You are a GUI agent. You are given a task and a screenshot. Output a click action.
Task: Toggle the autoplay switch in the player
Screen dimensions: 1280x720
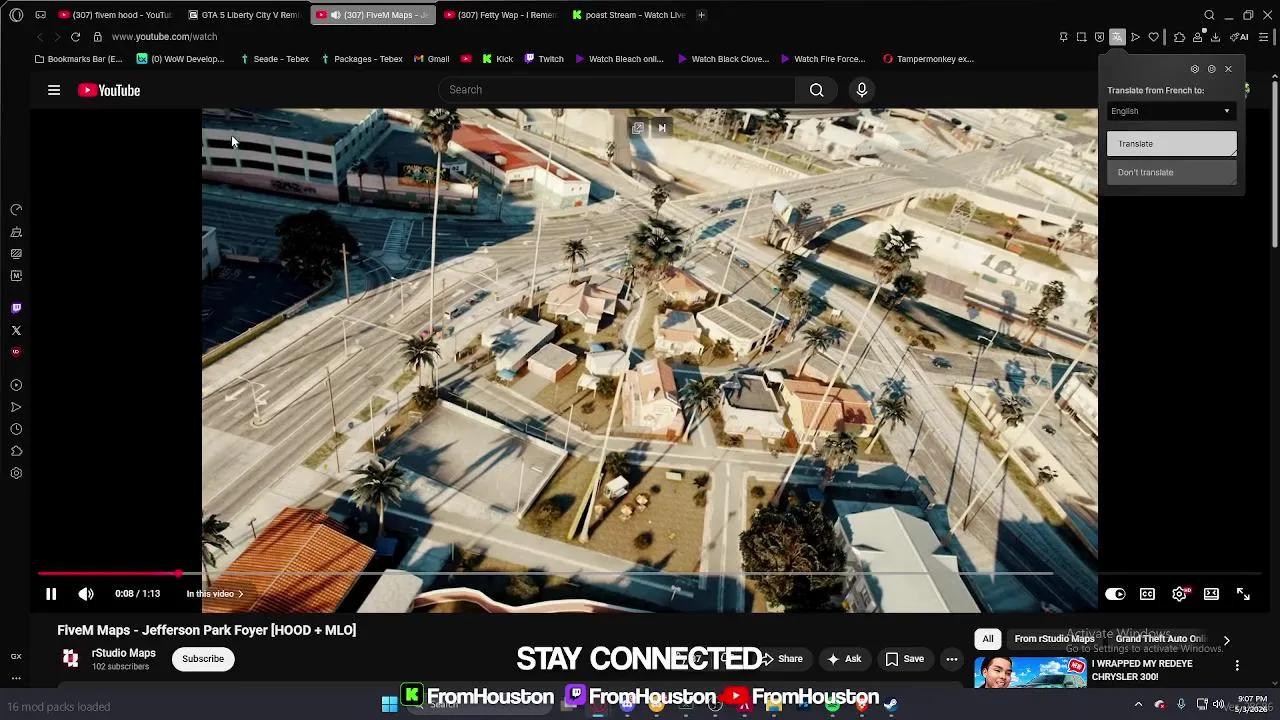(x=1115, y=594)
